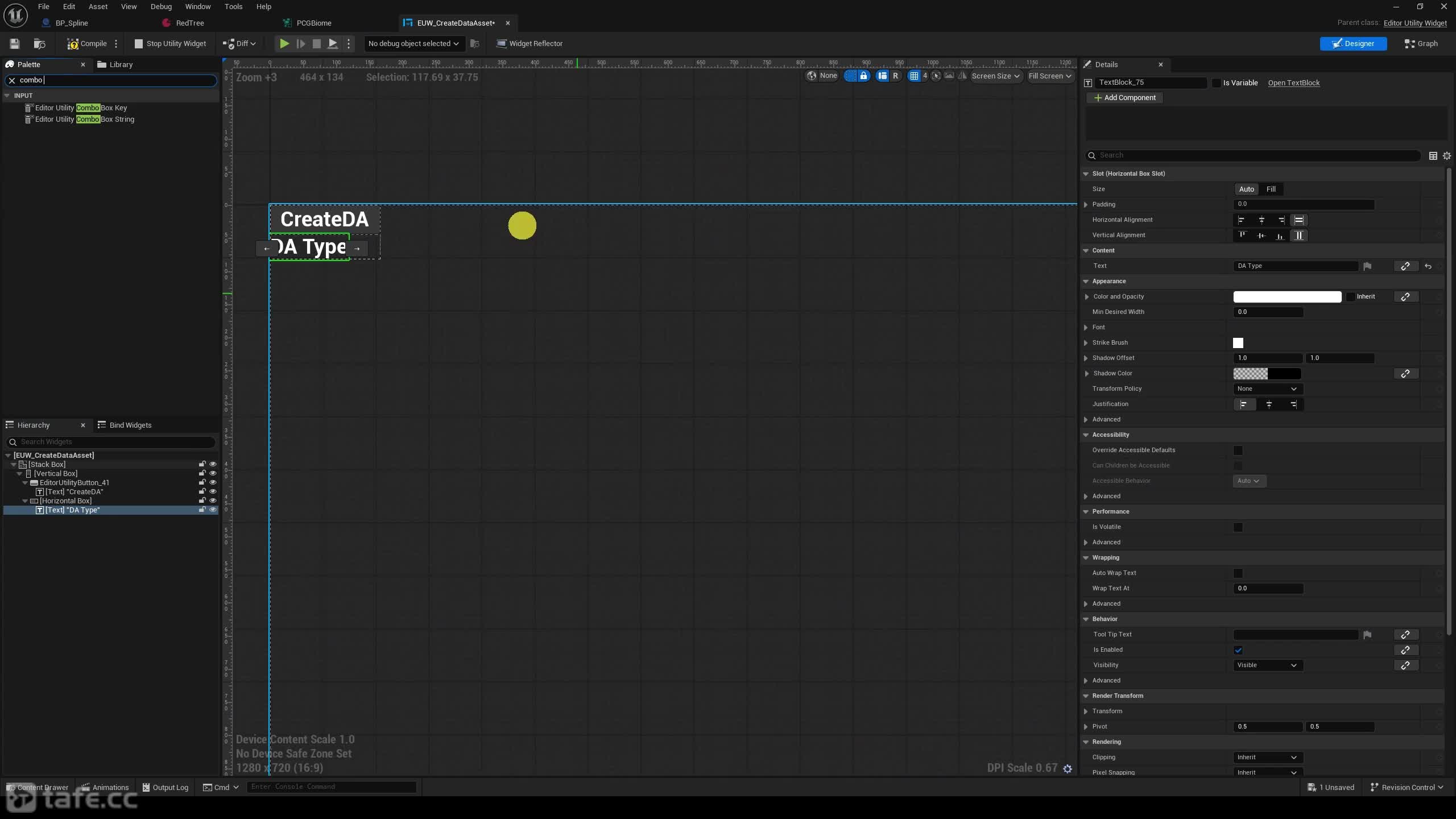
Task: Reset the Text value to default arrow
Action: (1428, 266)
